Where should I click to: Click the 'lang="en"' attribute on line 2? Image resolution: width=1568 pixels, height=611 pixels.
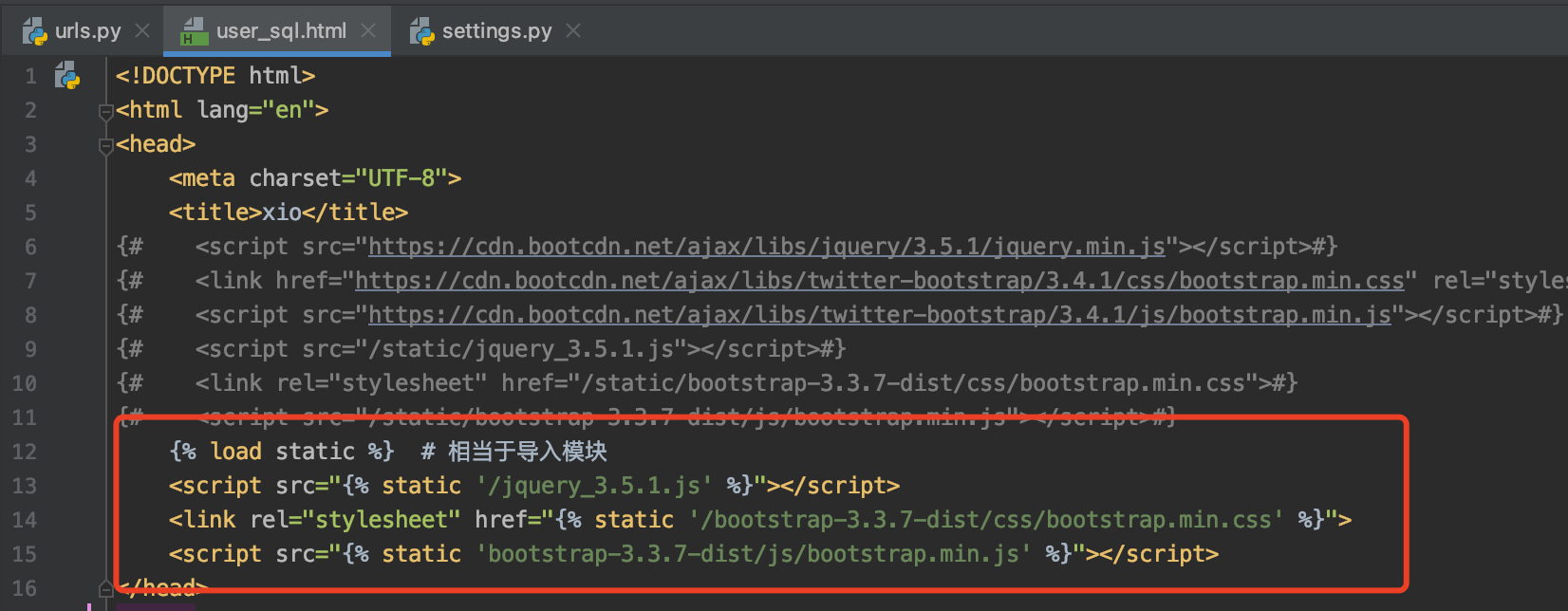coord(256,110)
